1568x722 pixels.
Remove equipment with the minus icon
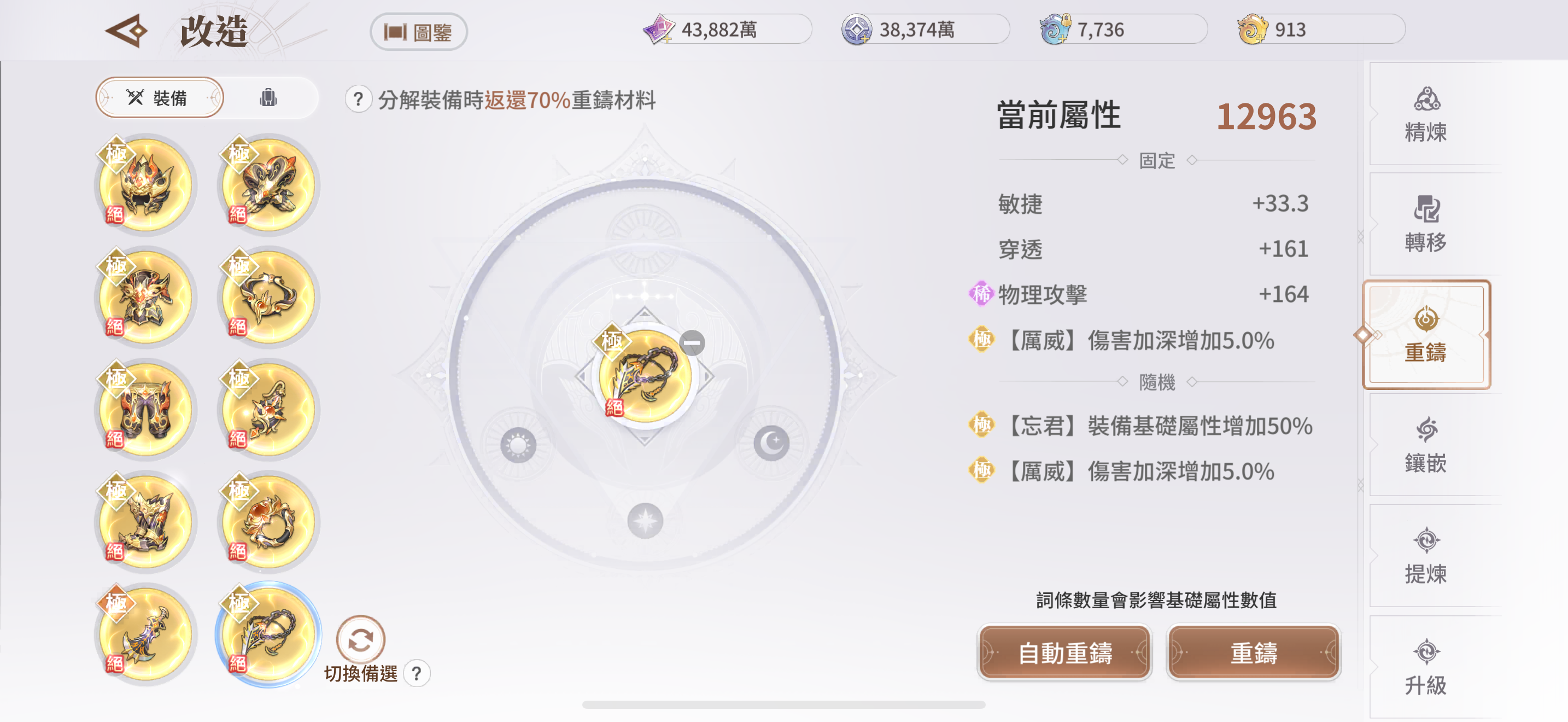click(x=692, y=343)
